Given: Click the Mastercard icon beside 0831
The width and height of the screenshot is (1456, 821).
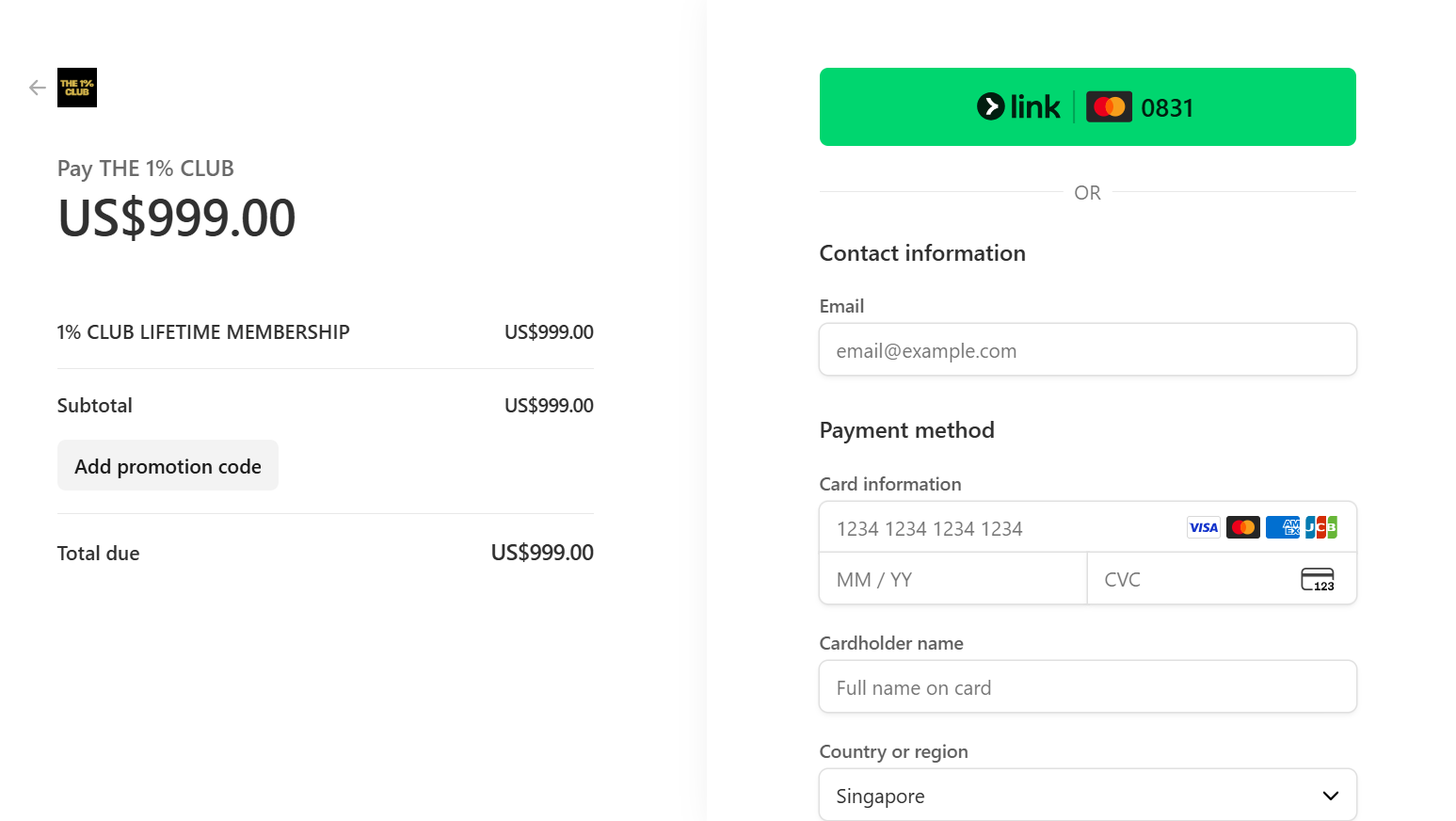Looking at the screenshot, I should click(1109, 106).
